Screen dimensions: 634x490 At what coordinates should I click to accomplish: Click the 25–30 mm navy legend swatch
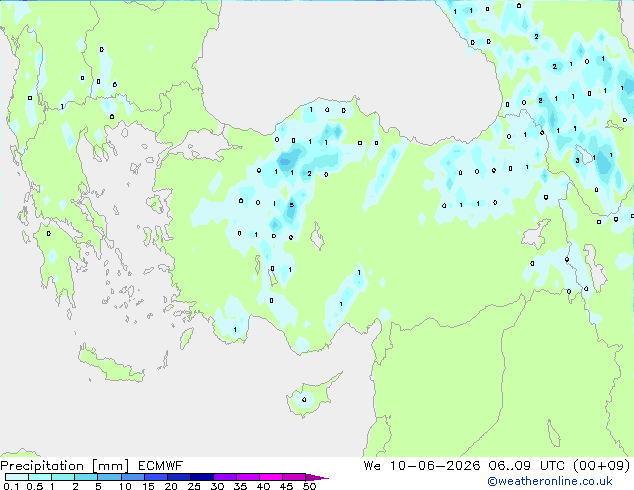click(202, 477)
